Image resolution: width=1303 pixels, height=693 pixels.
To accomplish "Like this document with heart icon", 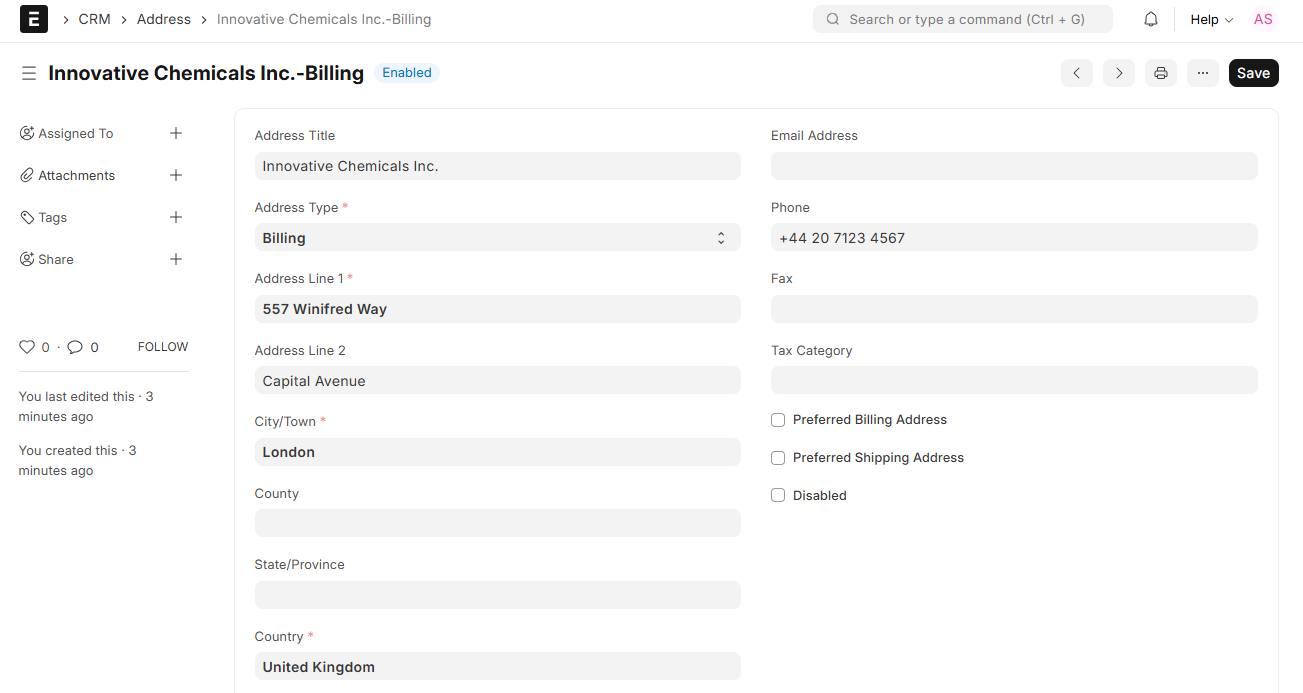I will pos(27,347).
